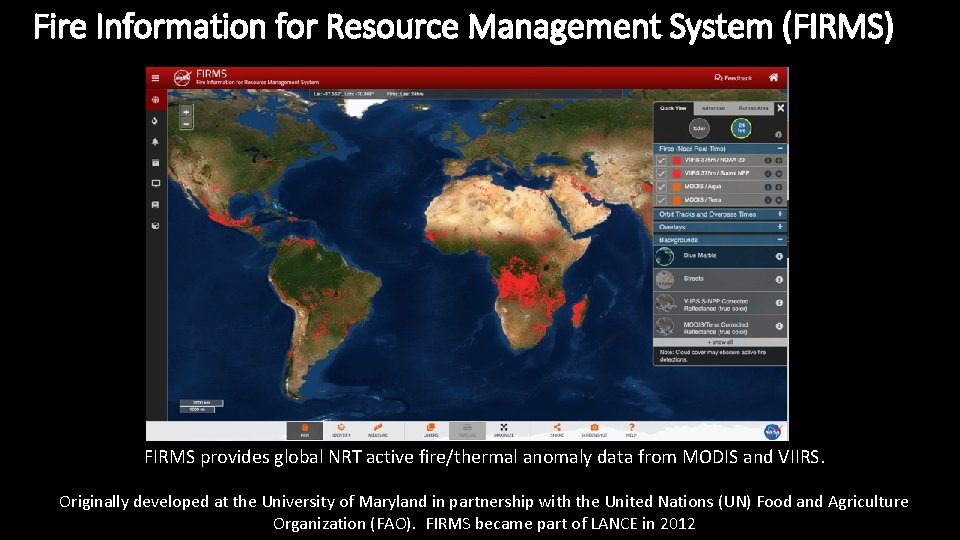The height and width of the screenshot is (540, 960).
Task: Open the Feedback link in header
Action: pos(733,78)
